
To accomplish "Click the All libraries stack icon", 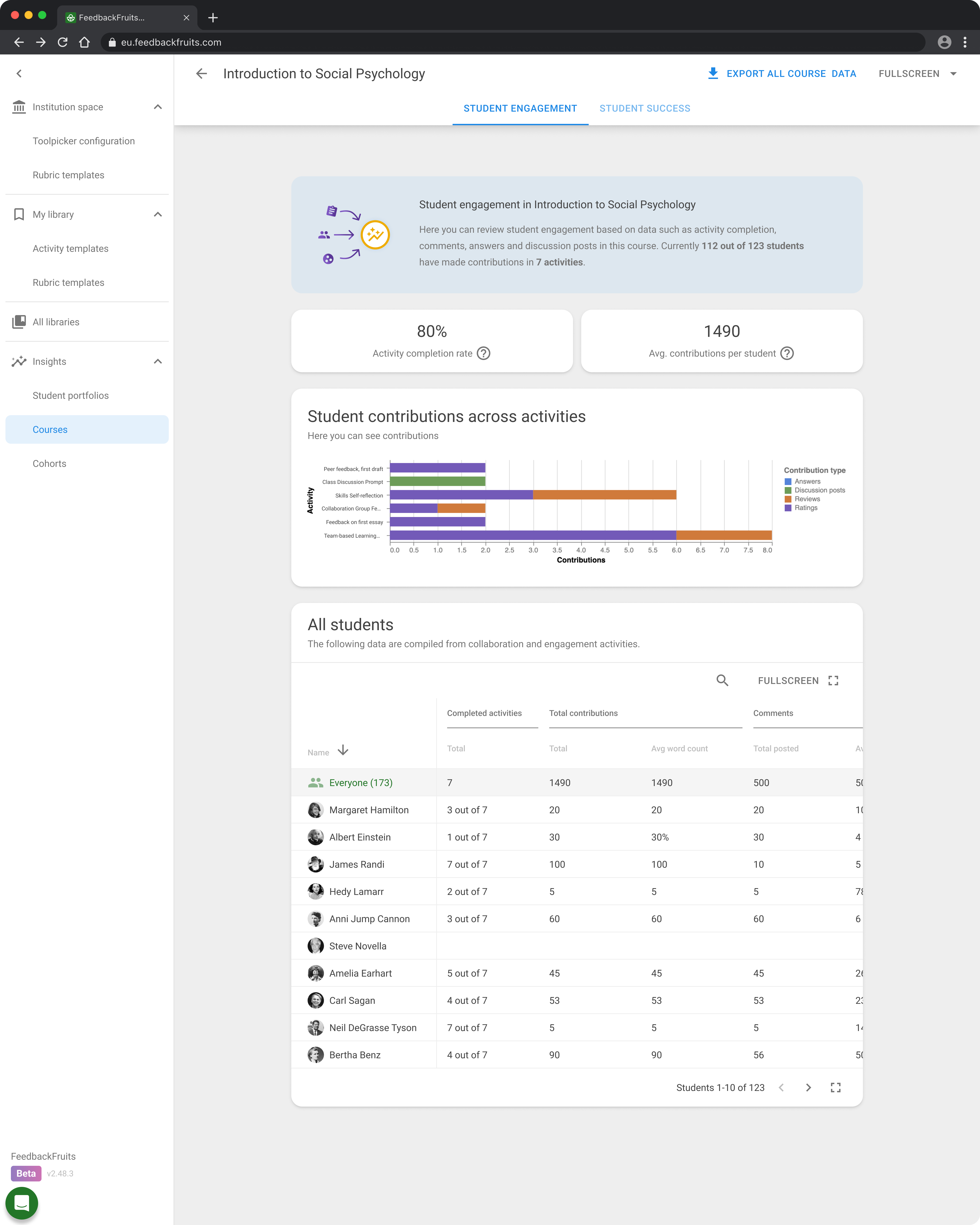I will [19, 322].
